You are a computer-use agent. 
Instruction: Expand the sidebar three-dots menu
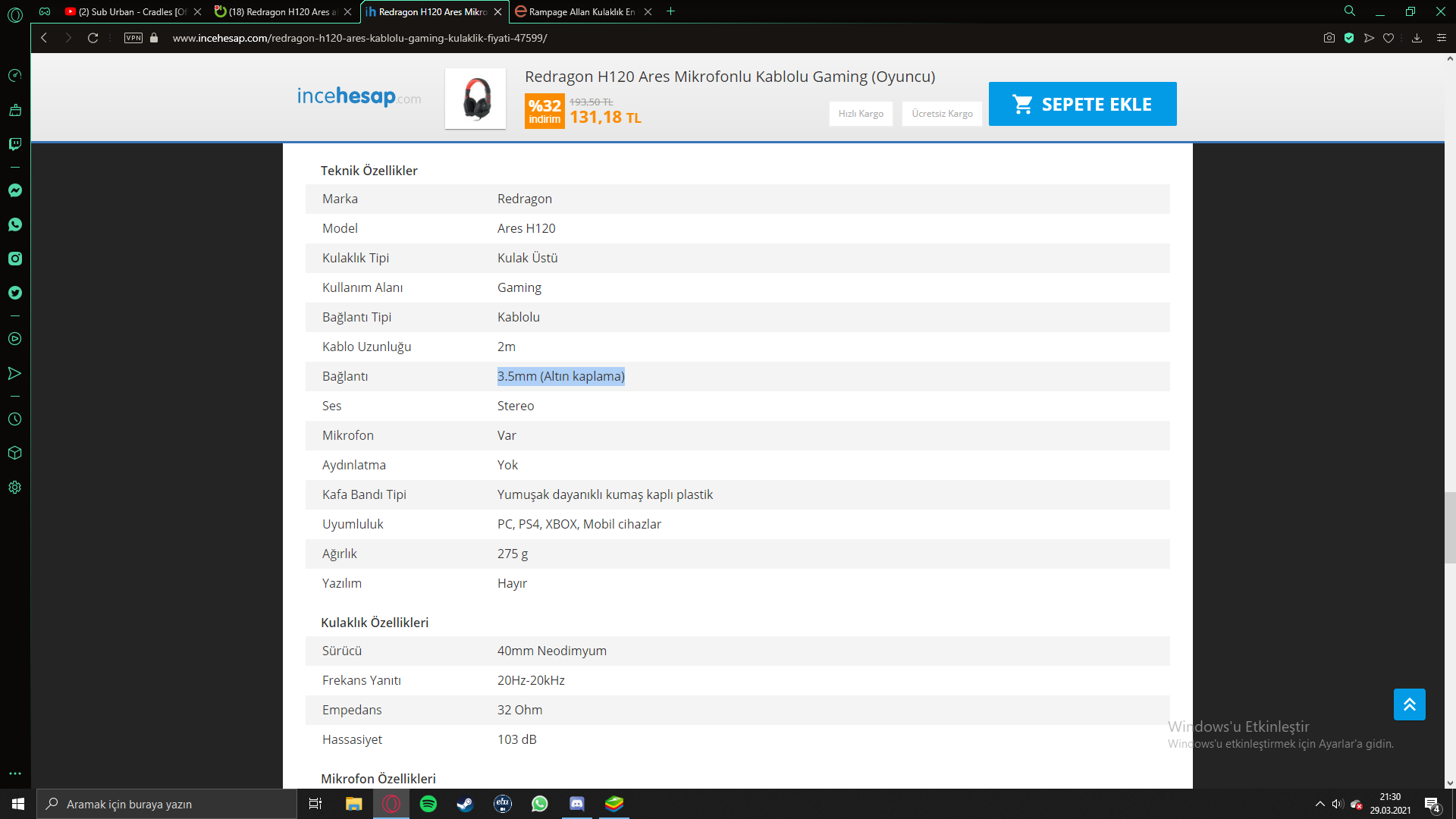click(15, 773)
